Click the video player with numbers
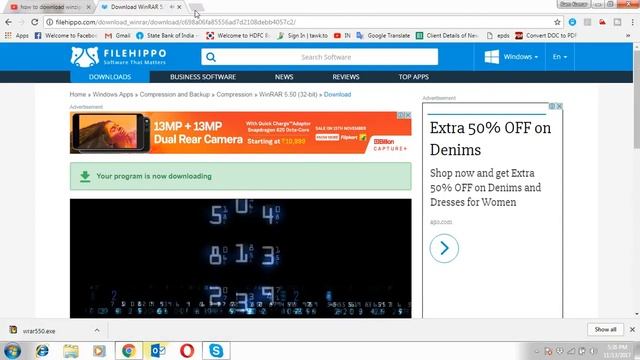 [240, 258]
